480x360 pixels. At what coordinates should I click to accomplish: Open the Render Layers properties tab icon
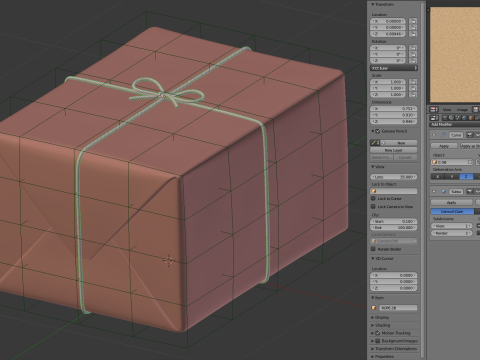451,118
